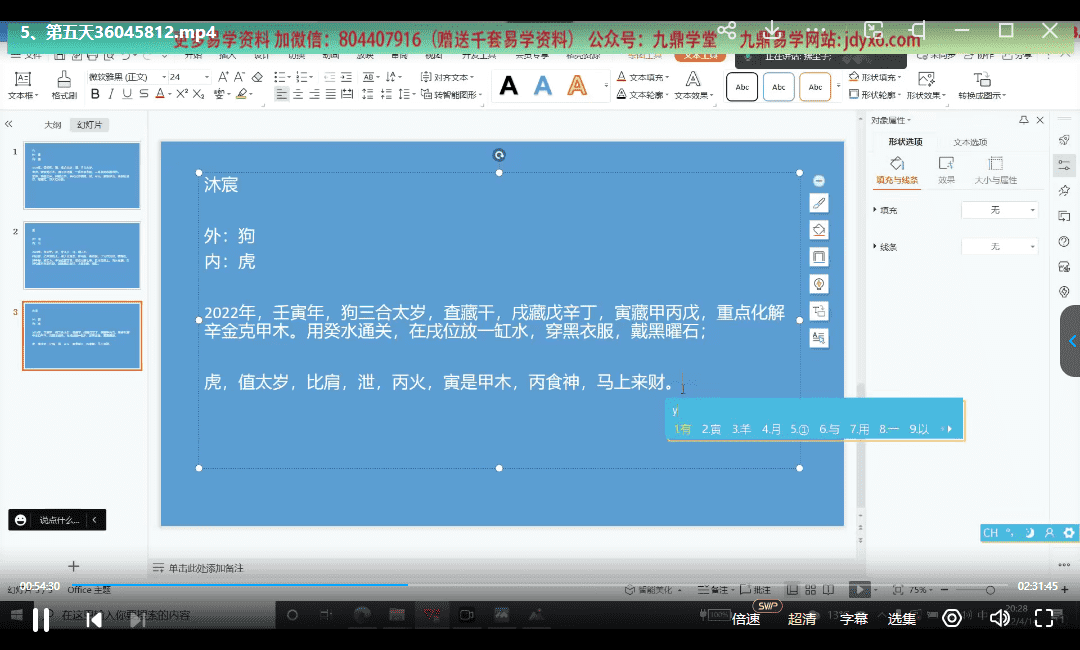The height and width of the screenshot is (650, 1080).
Task: Click the paintbrush icon beside the text box
Action: coord(819,203)
